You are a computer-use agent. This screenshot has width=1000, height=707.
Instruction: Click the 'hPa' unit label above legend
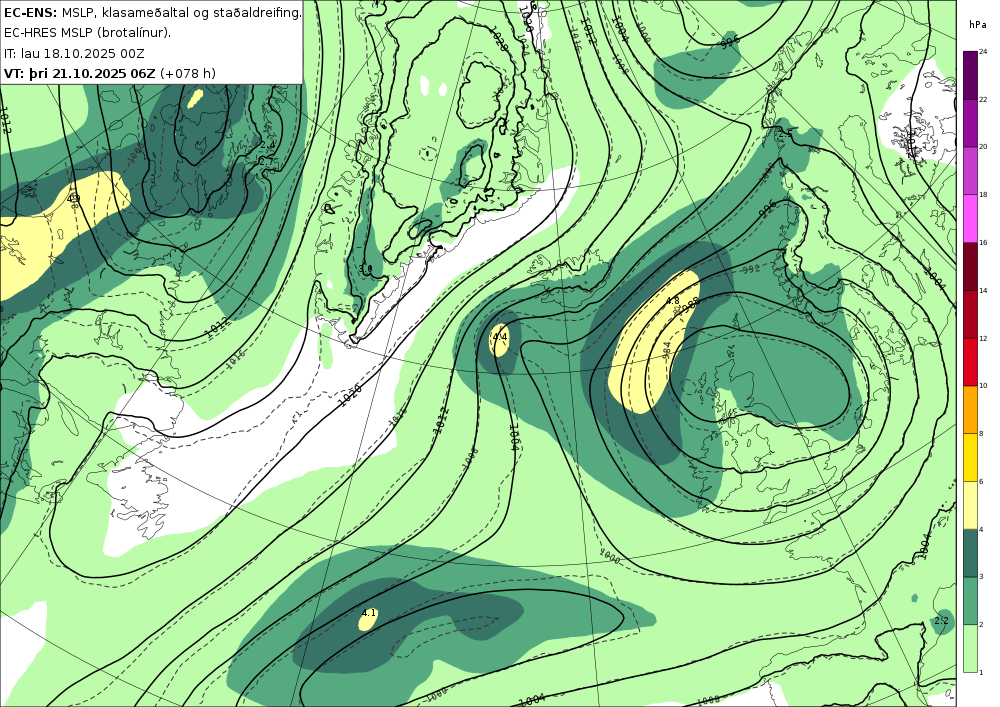[x=976, y=25]
